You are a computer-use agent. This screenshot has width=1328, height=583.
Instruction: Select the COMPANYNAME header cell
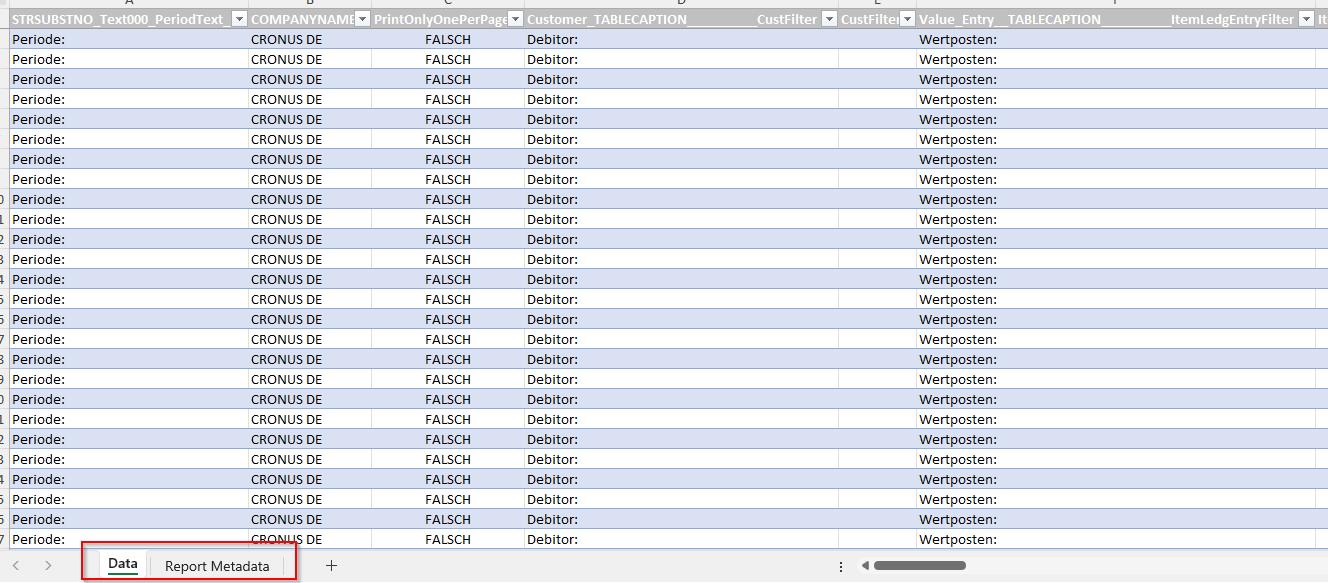310,19
